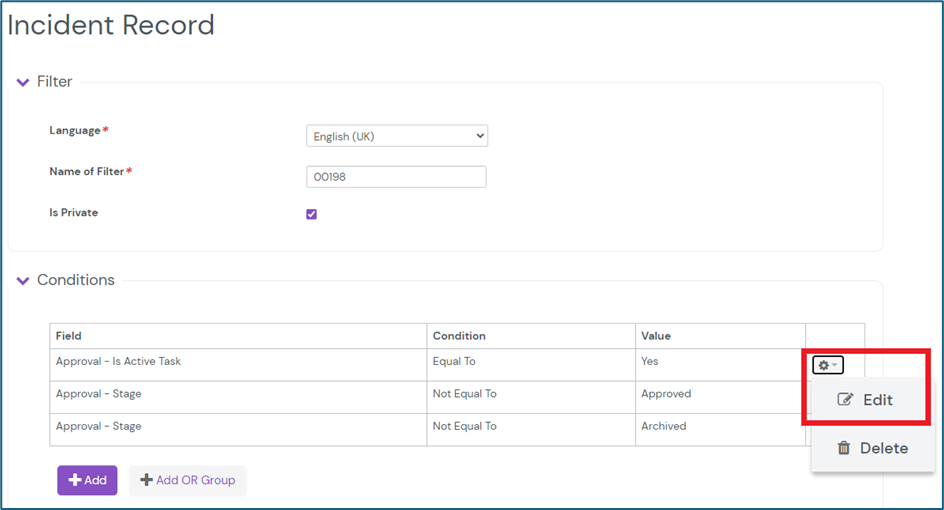Collapse the Filter section
The width and height of the screenshot is (944, 510).
(x=23, y=82)
